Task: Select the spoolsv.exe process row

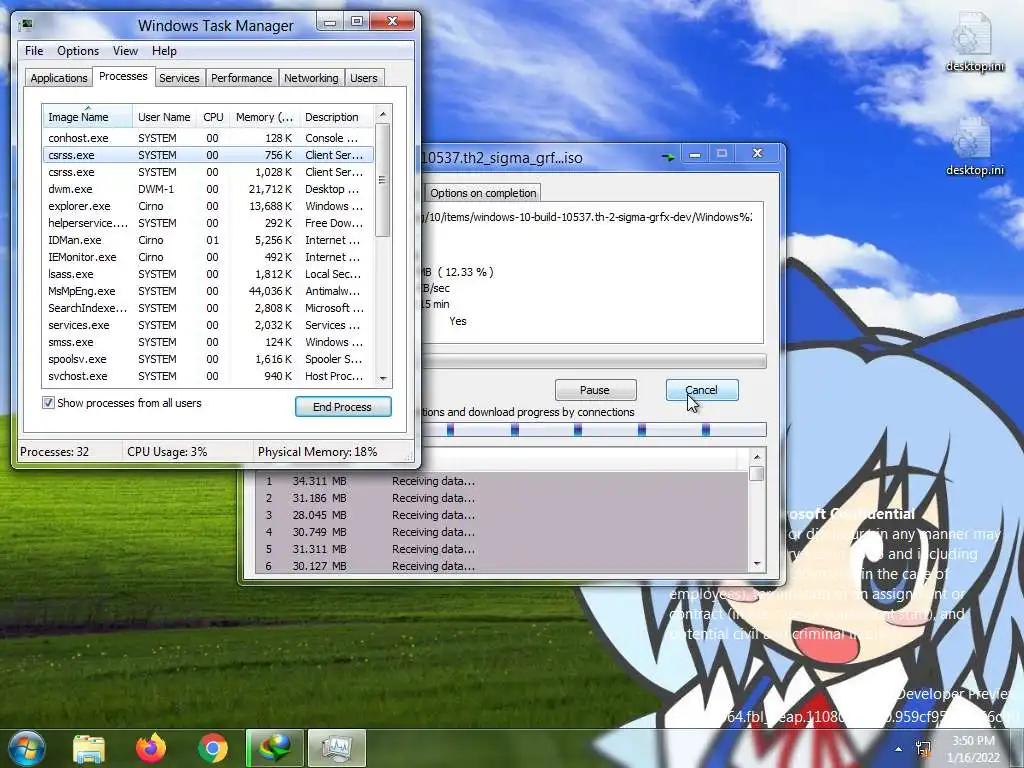Action: [x=208, y=359]
